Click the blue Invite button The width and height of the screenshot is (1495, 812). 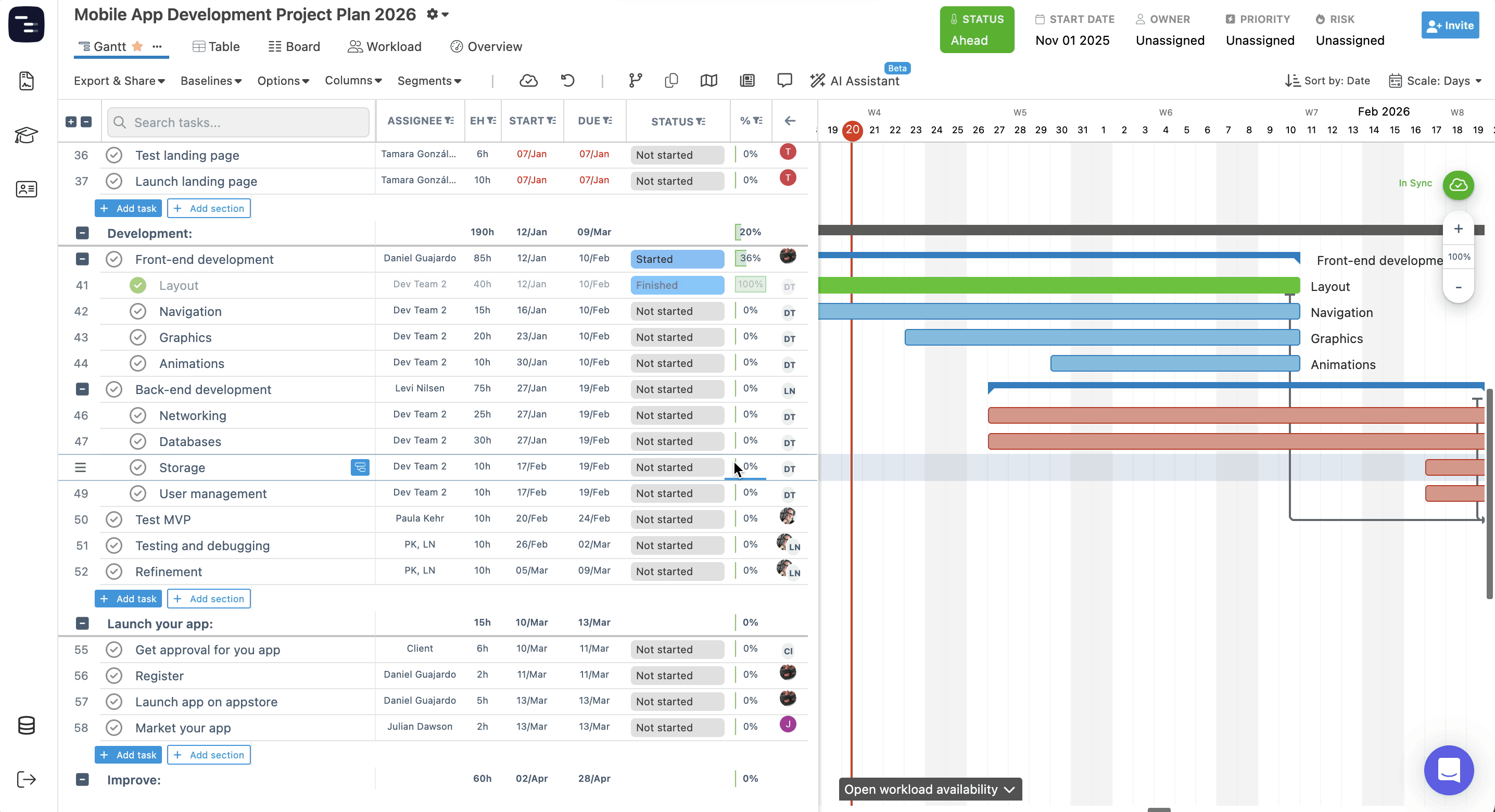(1449, 26)
